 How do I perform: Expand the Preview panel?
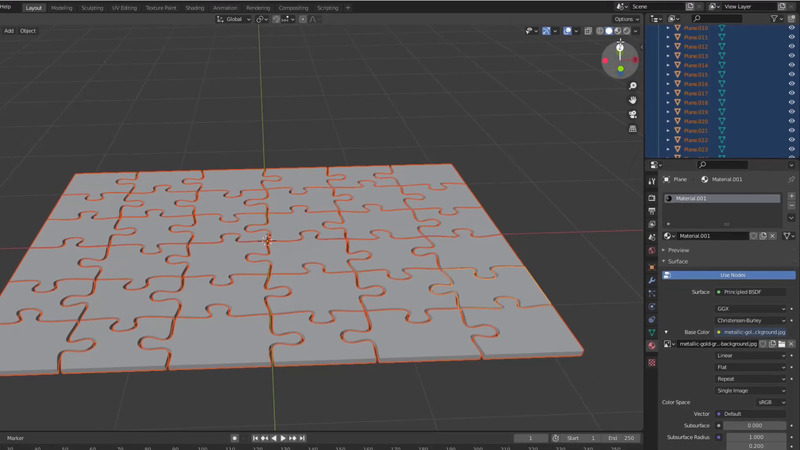click(678, 250)
